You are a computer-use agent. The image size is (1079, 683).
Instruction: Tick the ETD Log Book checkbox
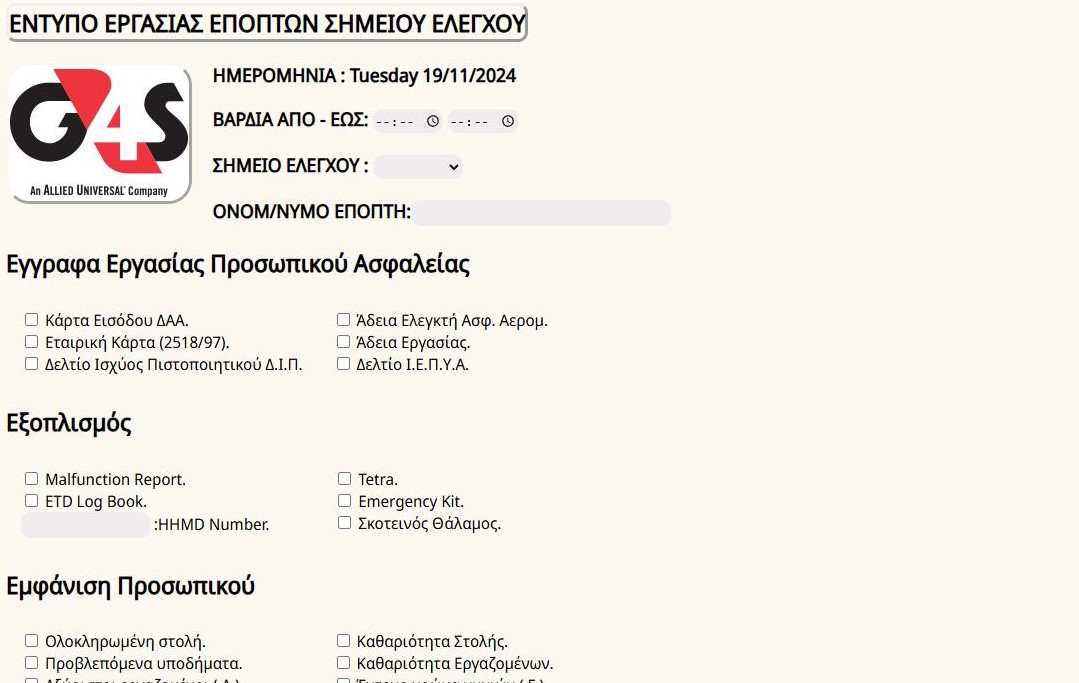click(x=32, y=500)
